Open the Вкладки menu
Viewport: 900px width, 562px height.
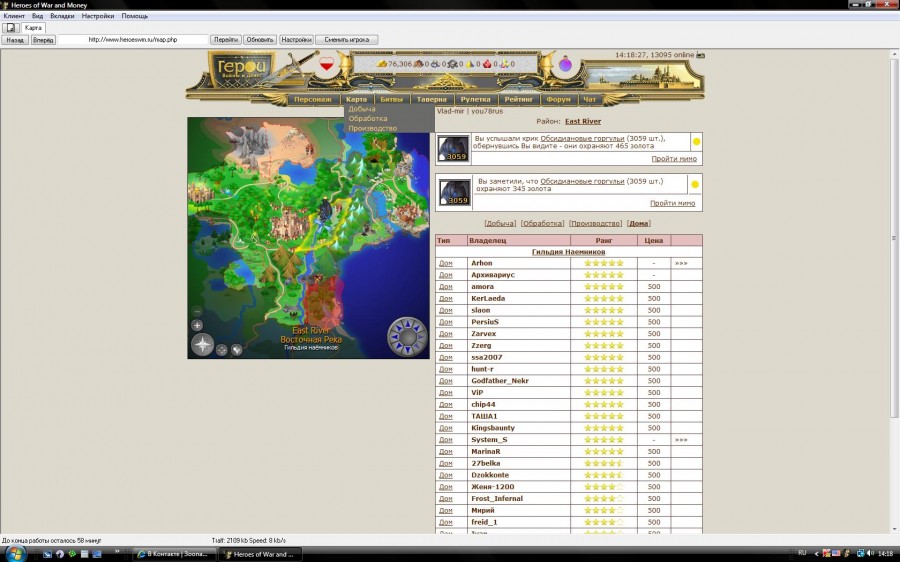click(x=63, y=16)
